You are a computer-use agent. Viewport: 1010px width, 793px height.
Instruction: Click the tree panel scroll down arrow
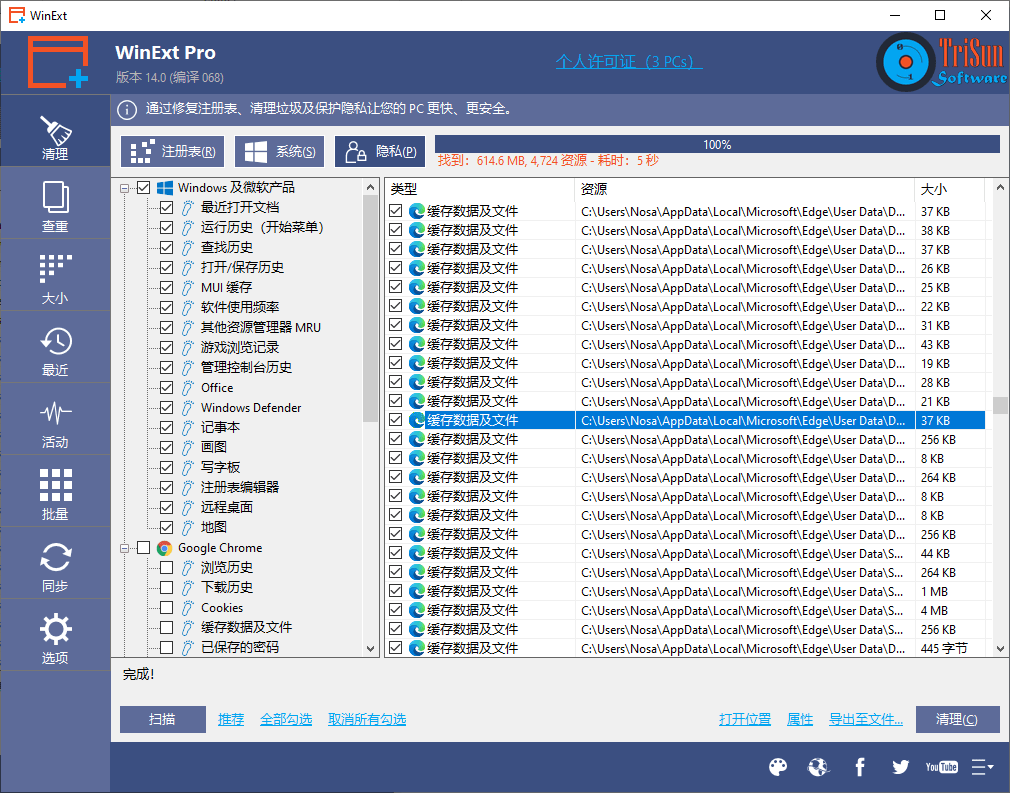coord(370,649)
